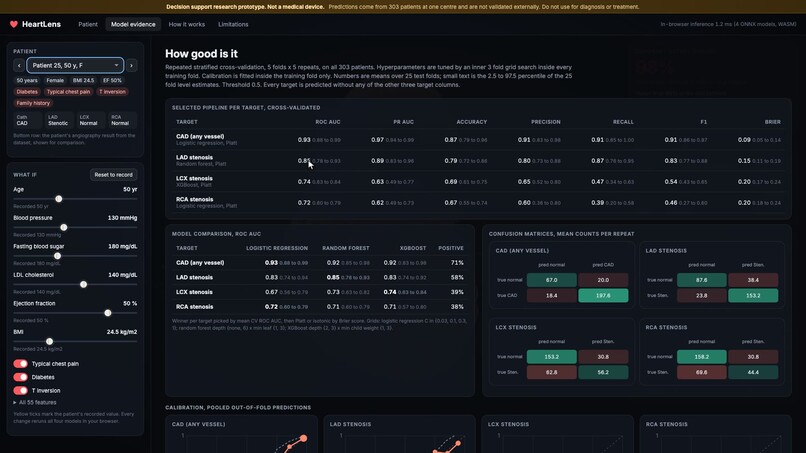Select LAD stenosis row in pipeline table

tap(478, 160)
